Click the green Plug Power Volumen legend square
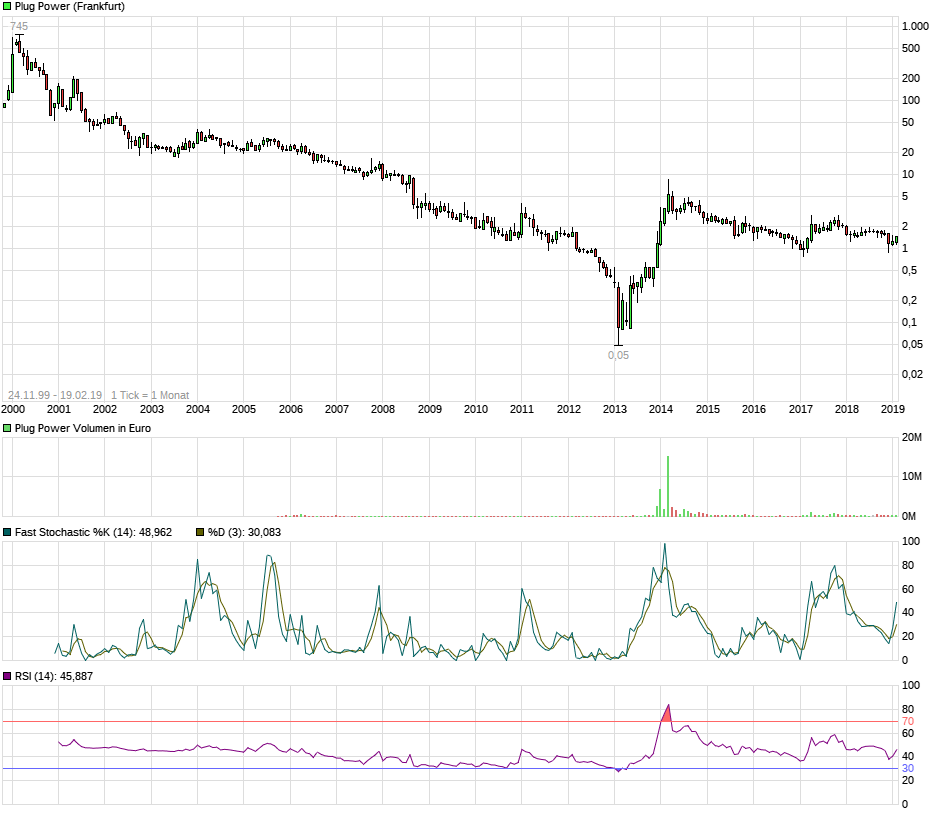This screenshot has height=814, width=940. click(7, 428)
